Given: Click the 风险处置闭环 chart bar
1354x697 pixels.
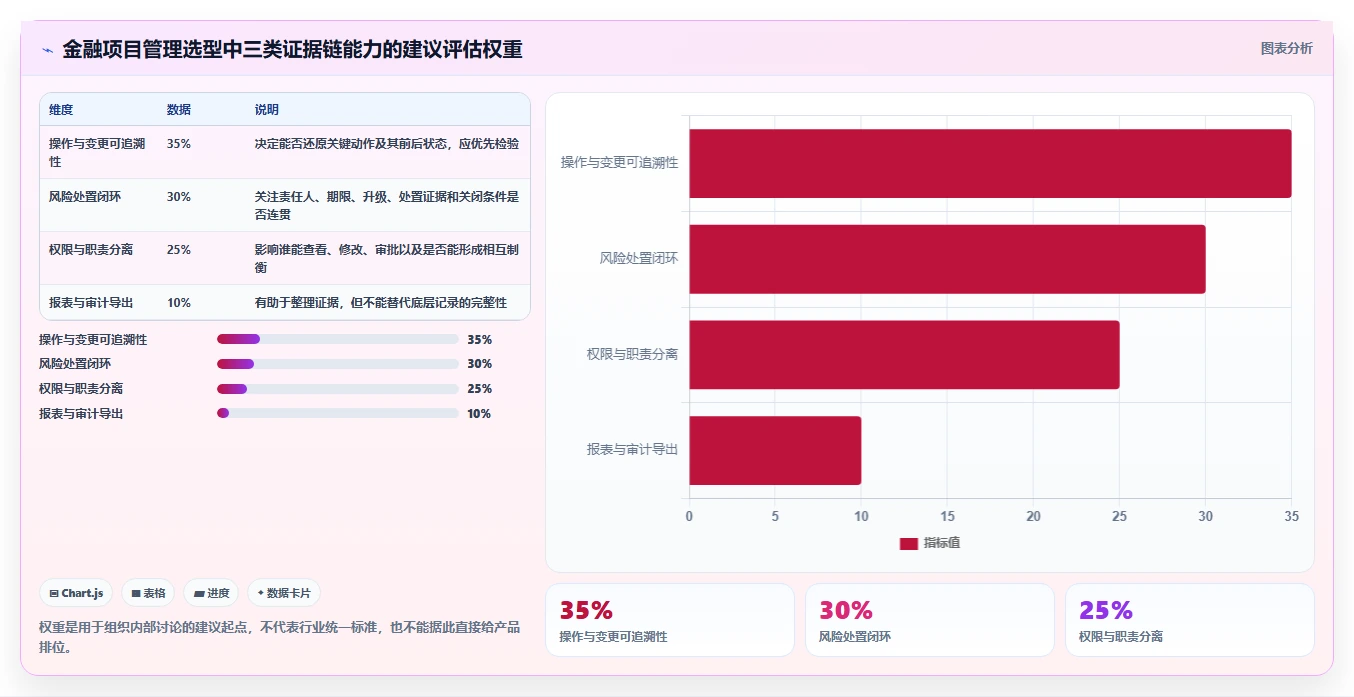Looking at the screenshot, I should (x=947, y=259).
